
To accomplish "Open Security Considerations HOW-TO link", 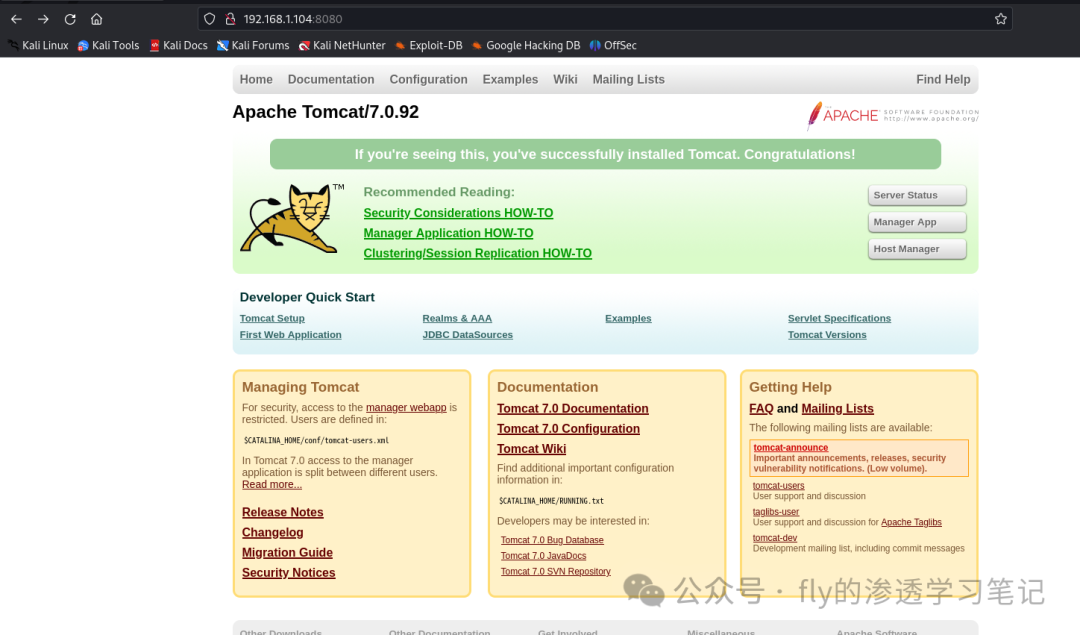I will [458, 213].
